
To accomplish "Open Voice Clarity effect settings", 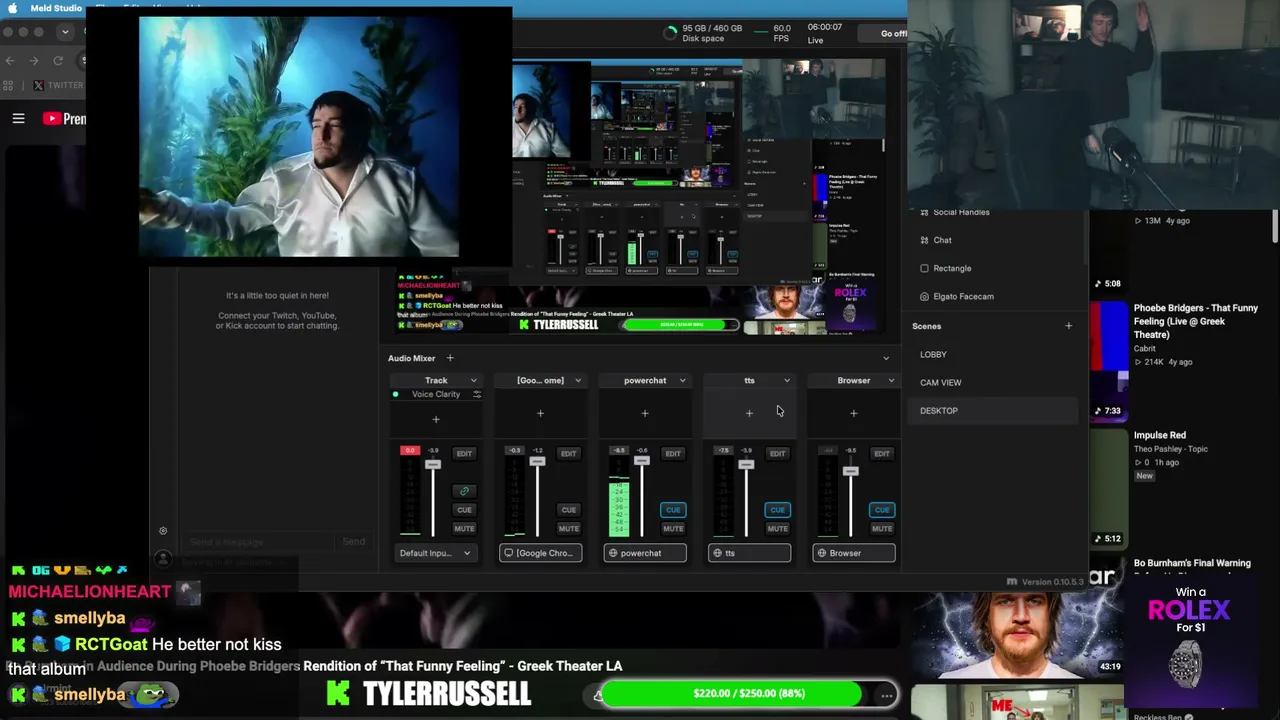I will [x=477, y=394].
